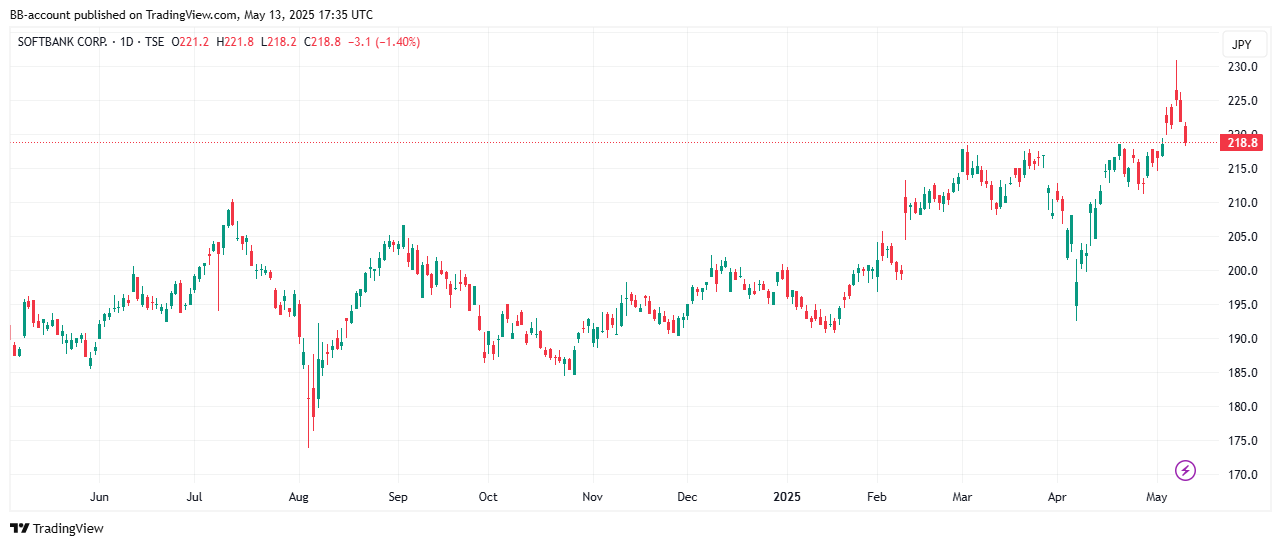Click the Mar label on the time axis

click(x=962, y=496)
